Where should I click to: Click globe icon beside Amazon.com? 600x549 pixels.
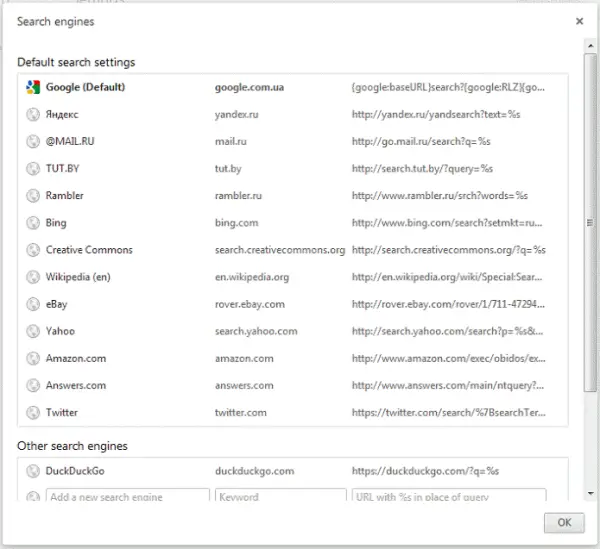33,358
